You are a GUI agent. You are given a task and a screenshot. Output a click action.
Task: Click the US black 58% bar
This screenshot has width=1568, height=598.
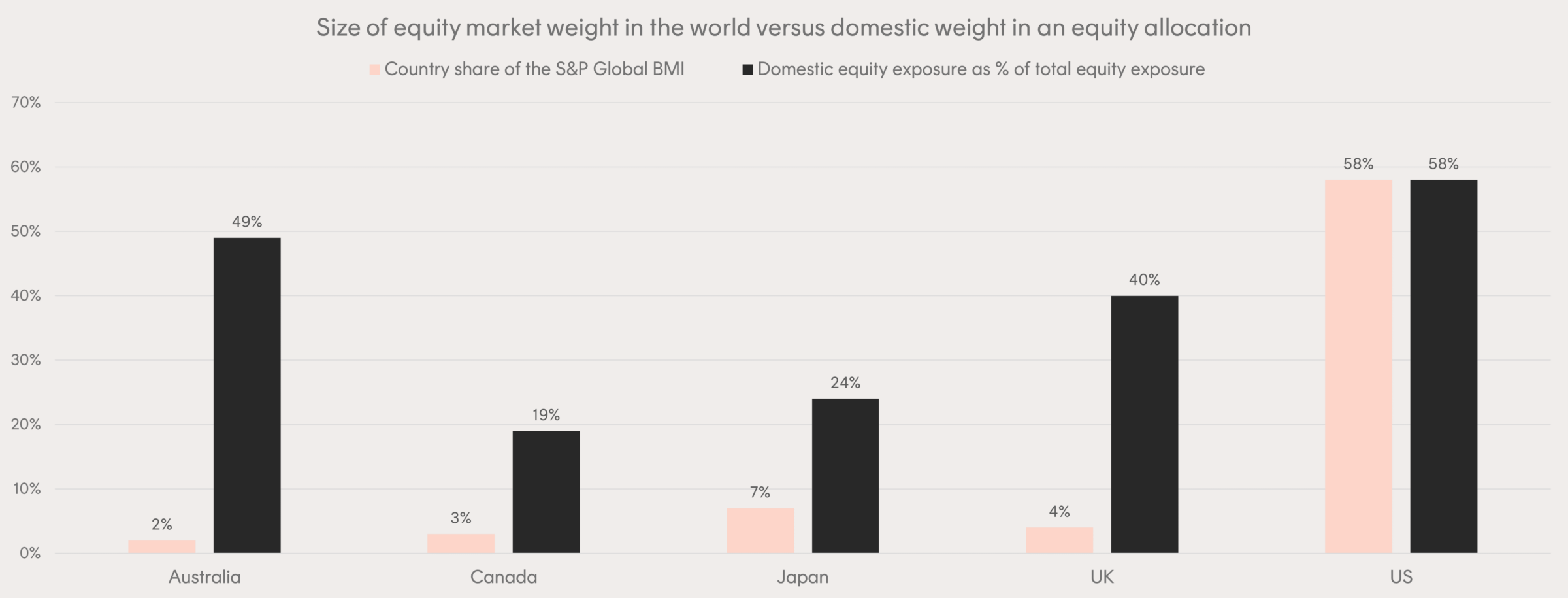tap(1443, 366)
